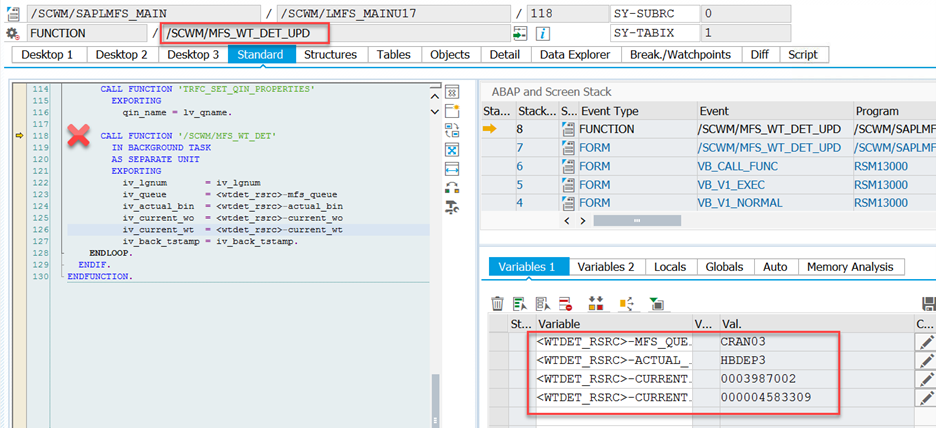Switch to the Desktop 1 tab
Screen dimensions: 936x428
47,55
